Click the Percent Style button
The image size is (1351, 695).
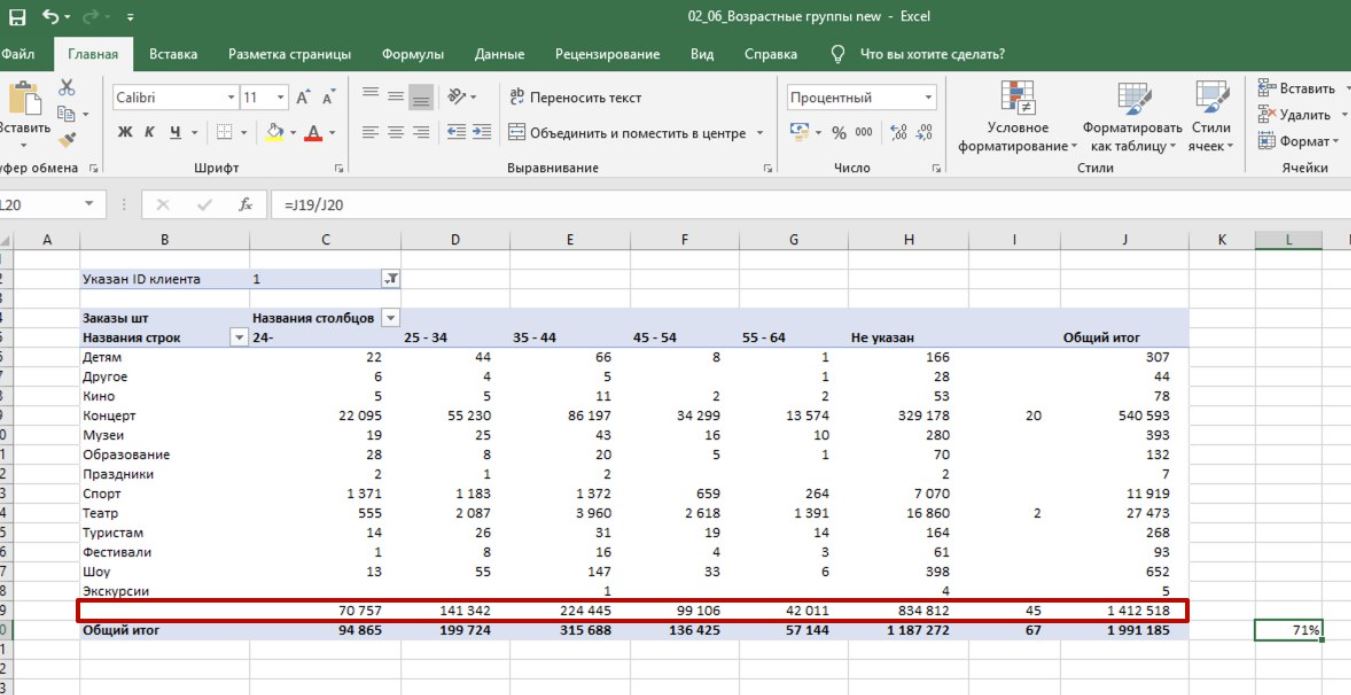tap(840, 133)
